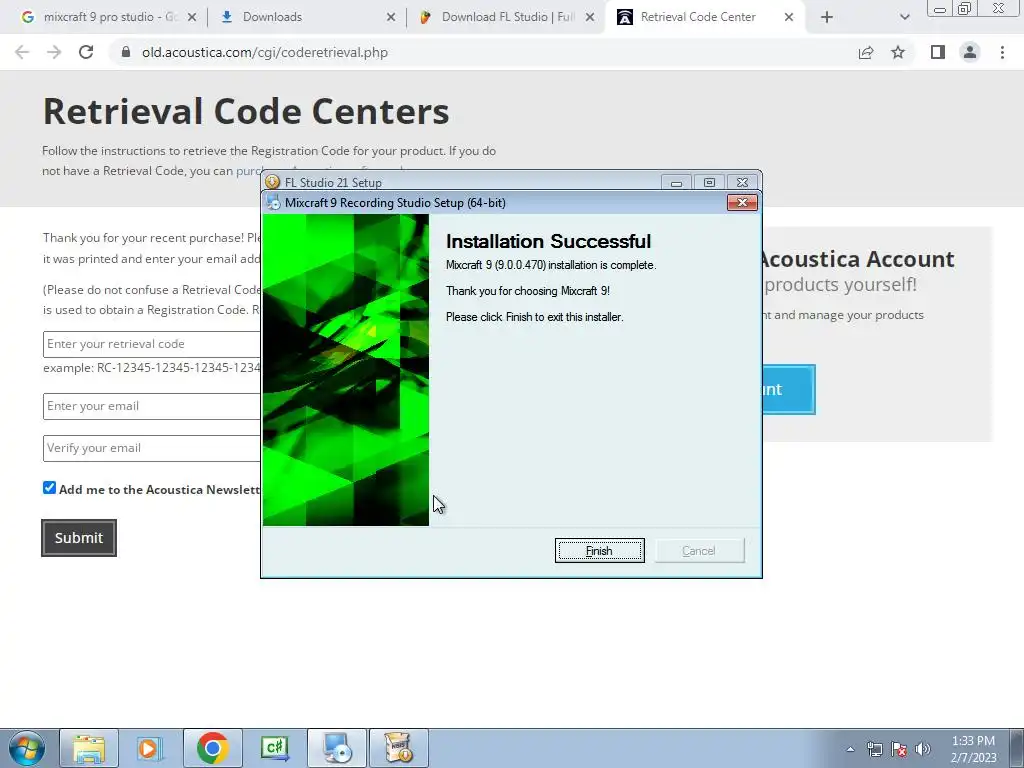Minimize the Chrome browser window
This screenshot has width=1024, height=768.
[940, 8]
